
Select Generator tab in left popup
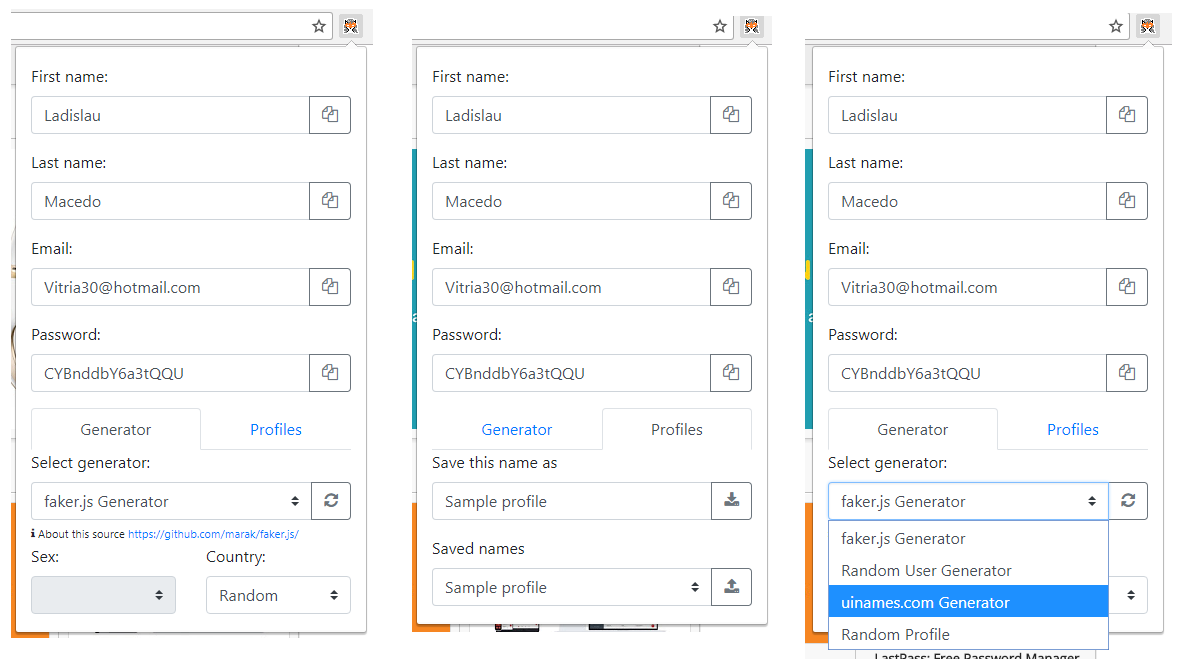pos(116,429)
